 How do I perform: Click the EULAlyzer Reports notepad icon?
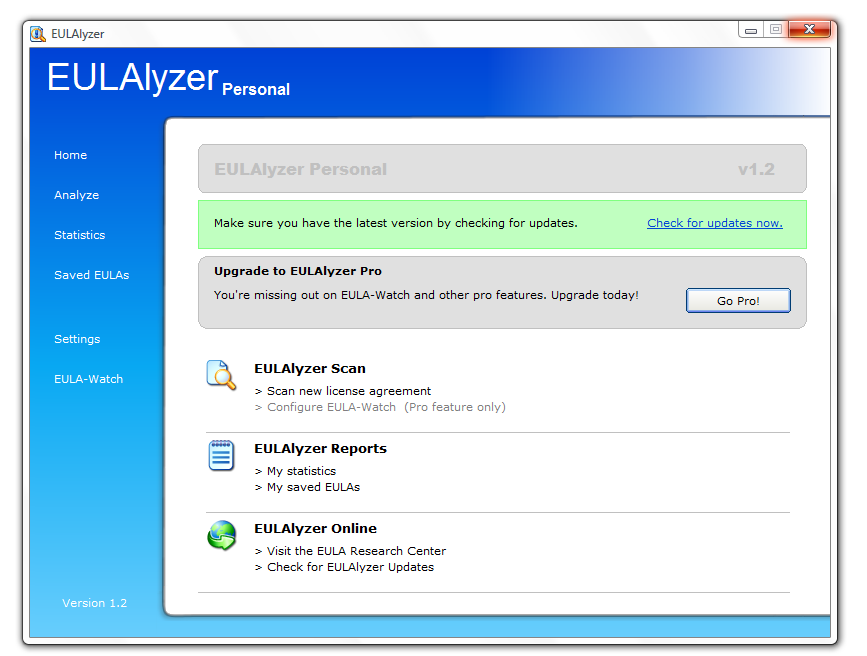221,455
